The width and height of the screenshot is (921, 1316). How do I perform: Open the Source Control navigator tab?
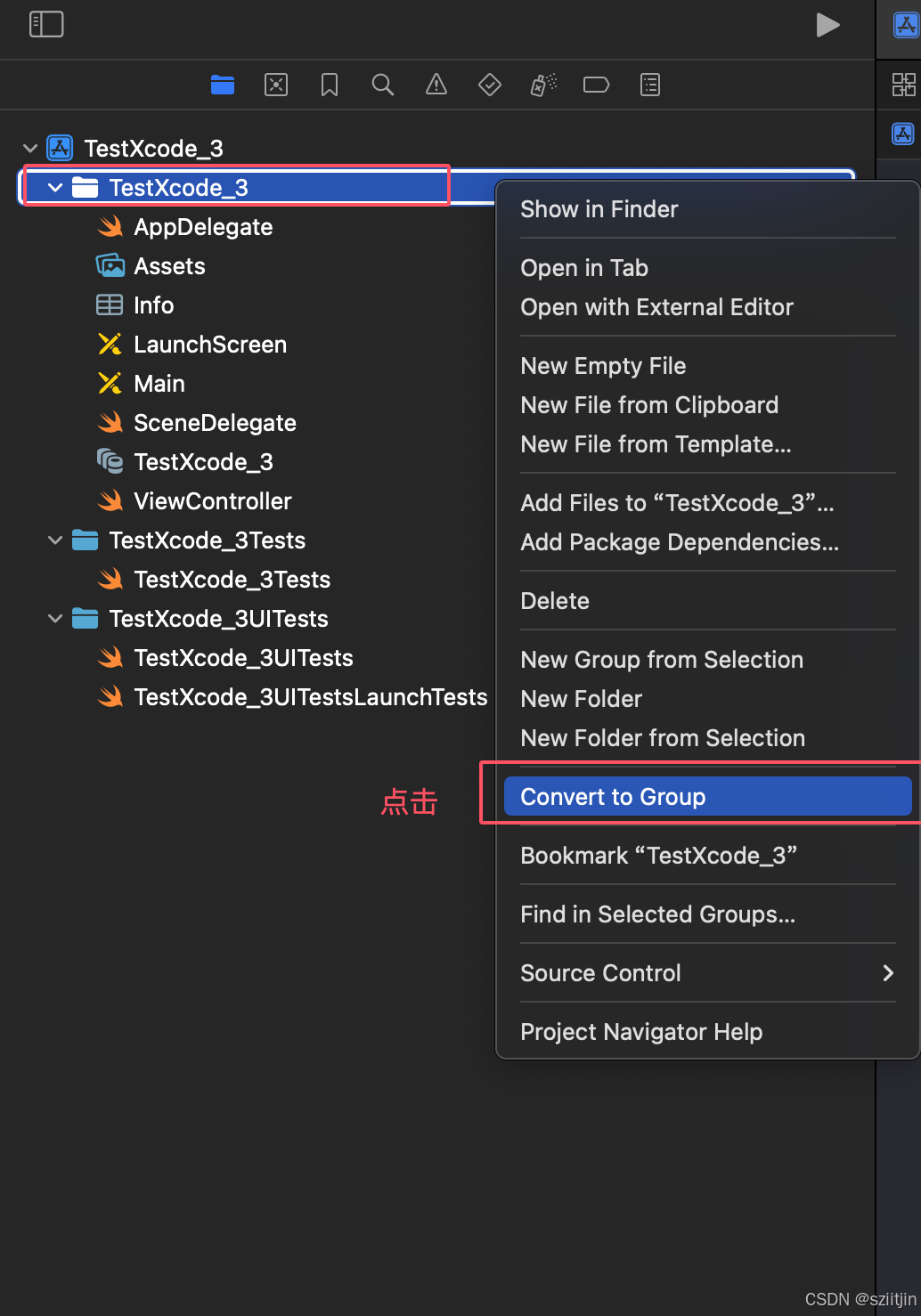click(276, 85)
